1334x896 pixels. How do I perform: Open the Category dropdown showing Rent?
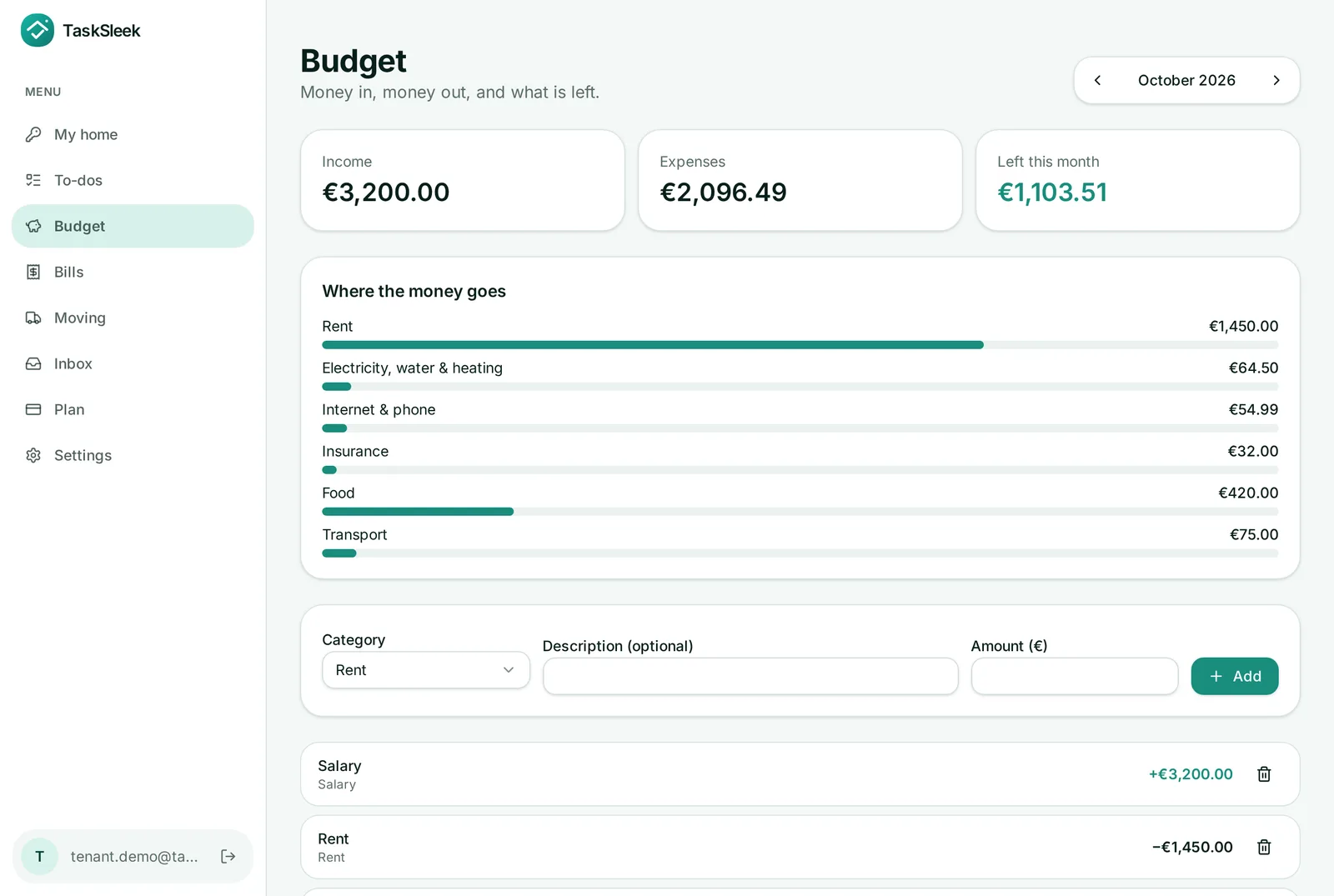tap(426, 670)
